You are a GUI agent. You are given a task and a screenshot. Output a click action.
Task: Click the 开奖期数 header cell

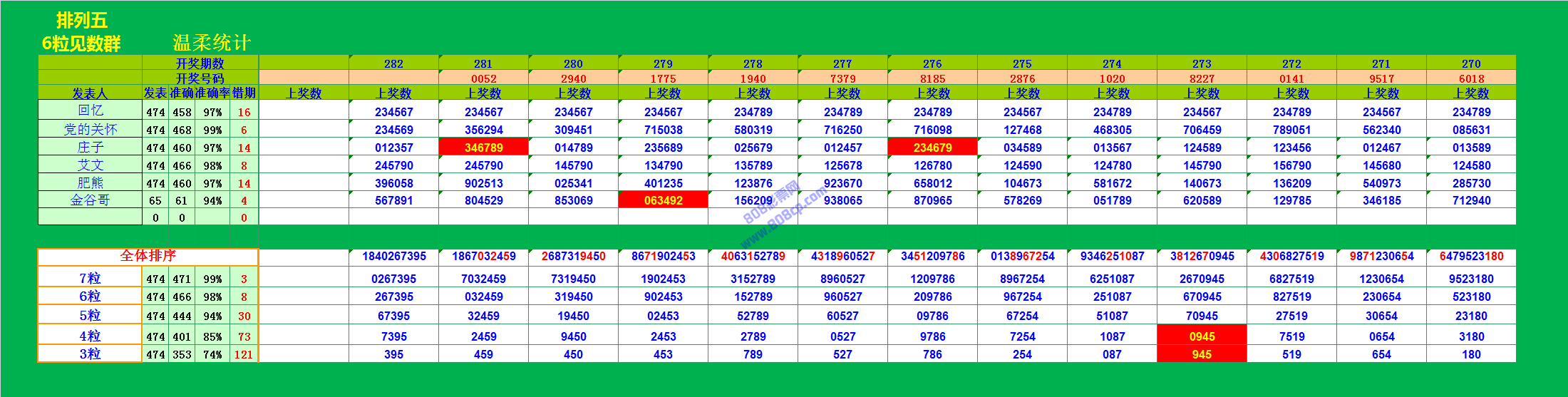tap(200, 63)
